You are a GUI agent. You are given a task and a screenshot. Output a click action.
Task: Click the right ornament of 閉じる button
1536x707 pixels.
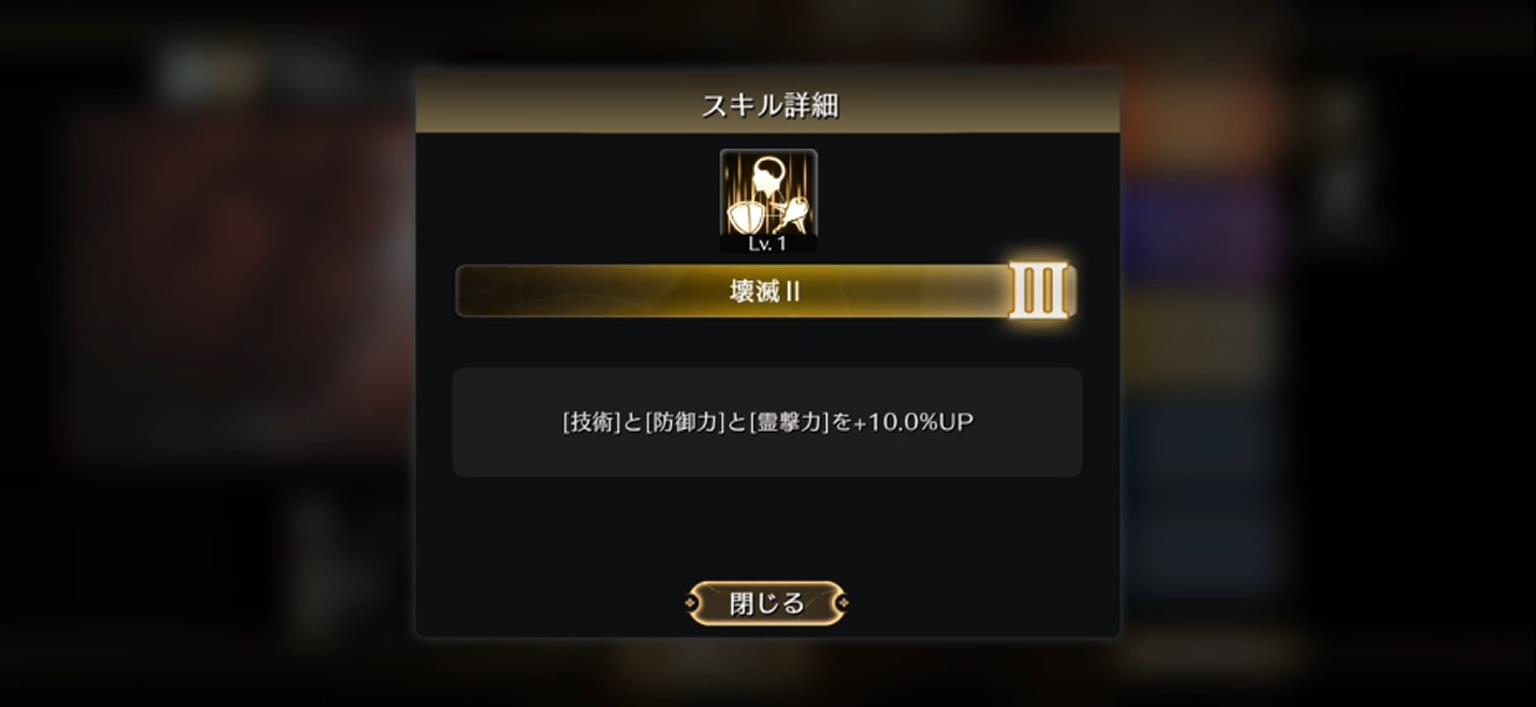pos(842,603)
